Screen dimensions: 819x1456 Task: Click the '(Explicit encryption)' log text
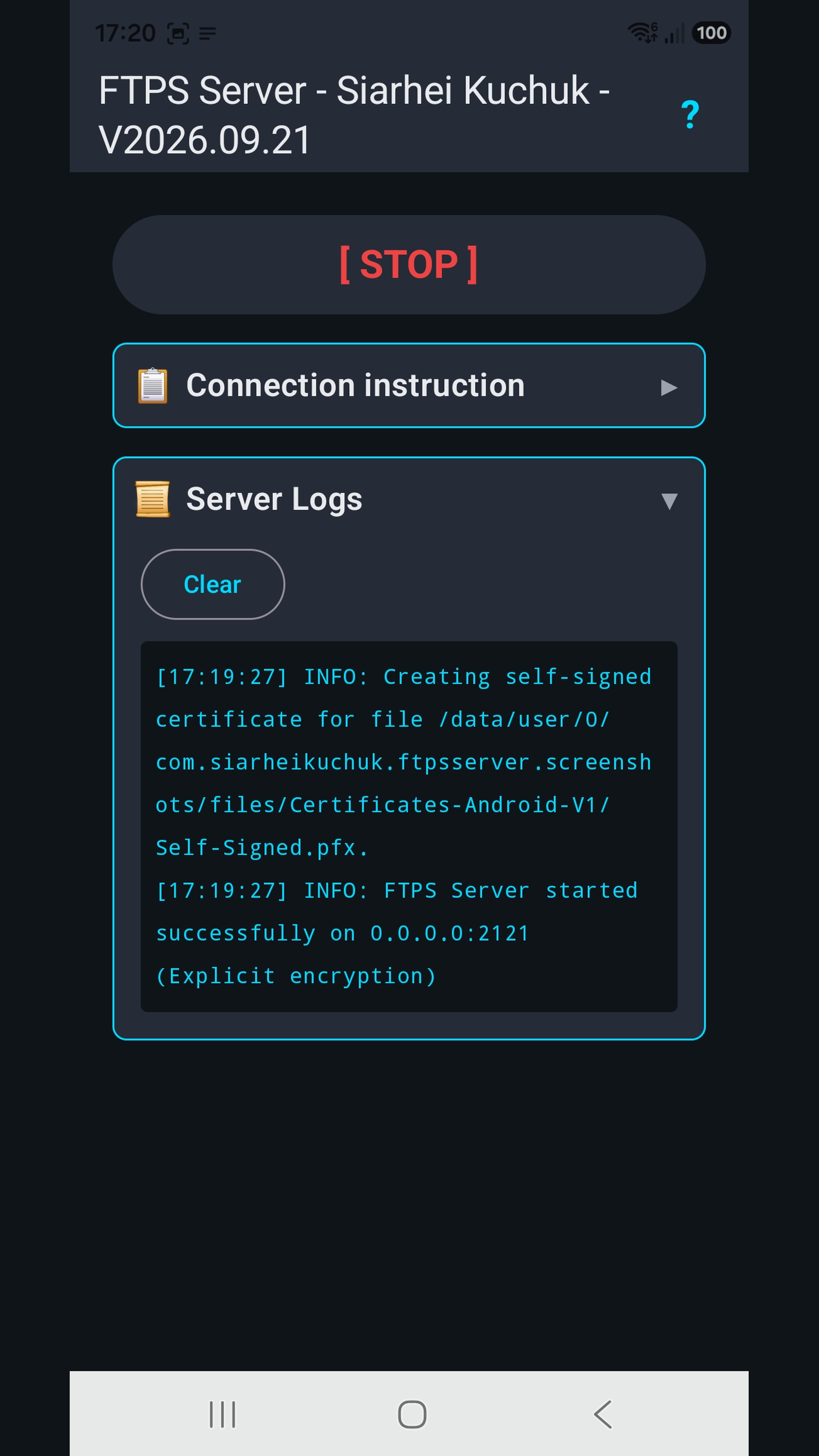point(296,976)
